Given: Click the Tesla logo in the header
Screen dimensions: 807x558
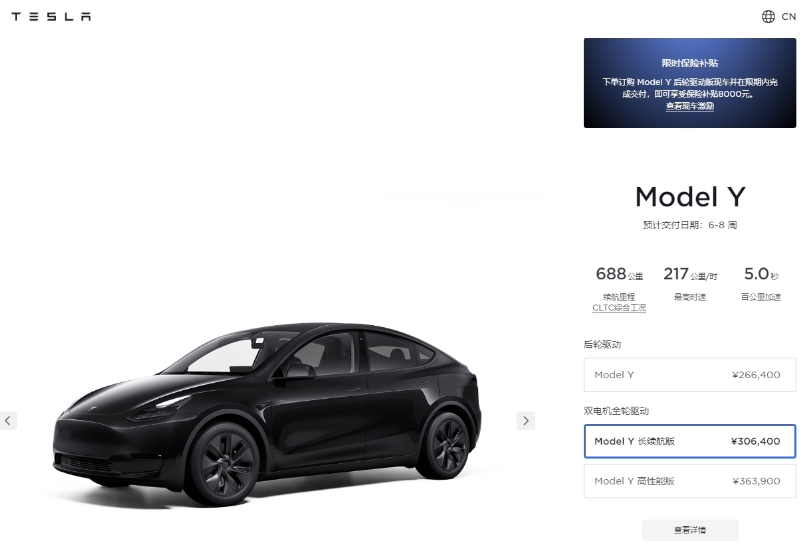Looking at the screenshot, I should (x=51, y=16).
